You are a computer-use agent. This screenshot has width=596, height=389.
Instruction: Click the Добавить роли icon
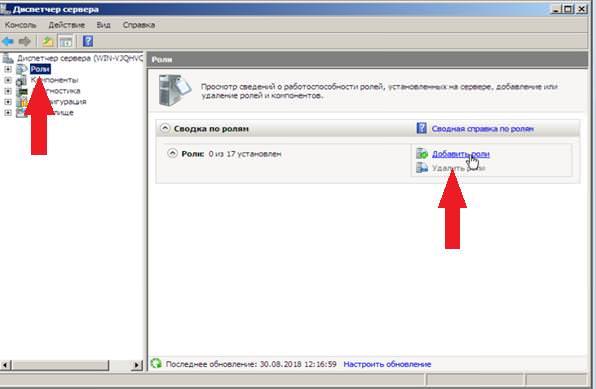(422, 154)
